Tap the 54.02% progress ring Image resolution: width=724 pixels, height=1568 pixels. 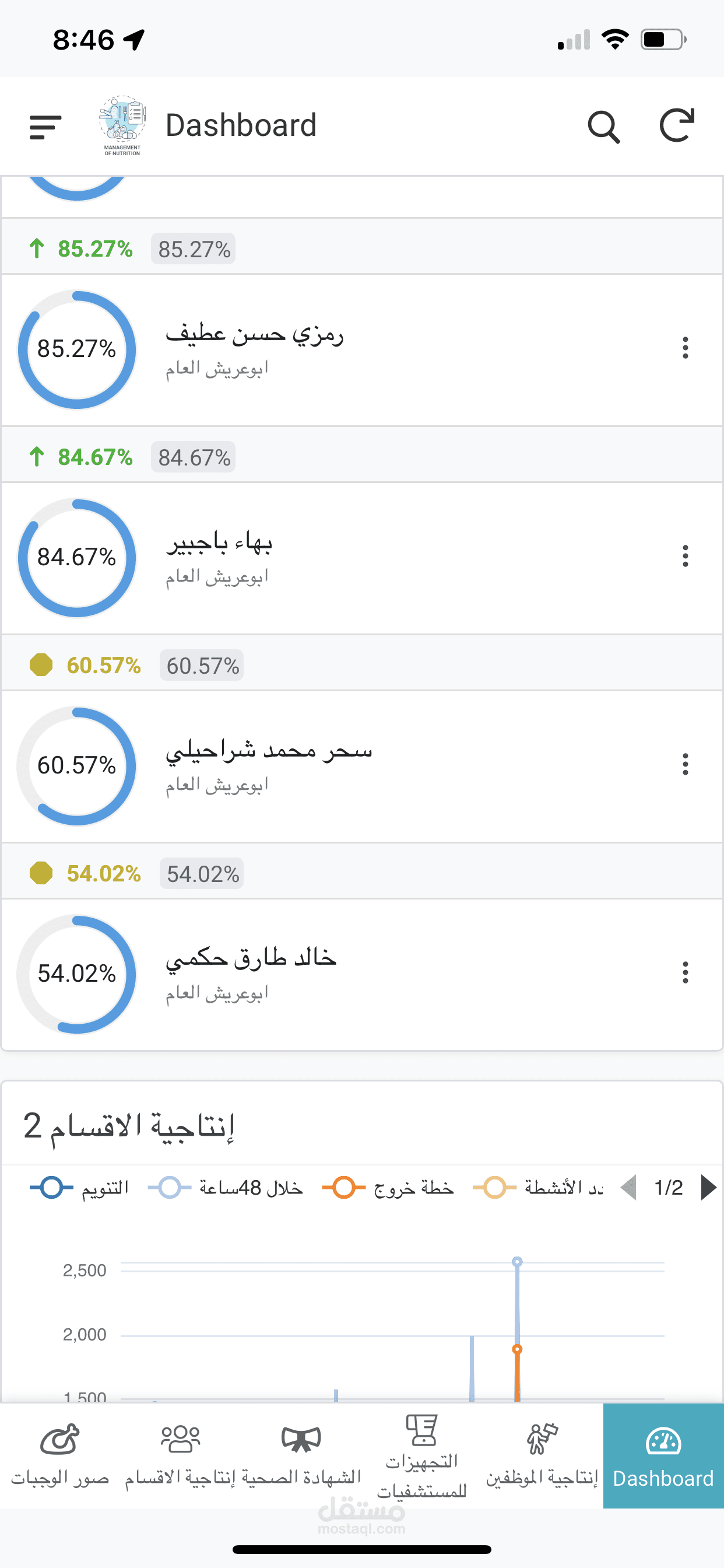[77, 974]
